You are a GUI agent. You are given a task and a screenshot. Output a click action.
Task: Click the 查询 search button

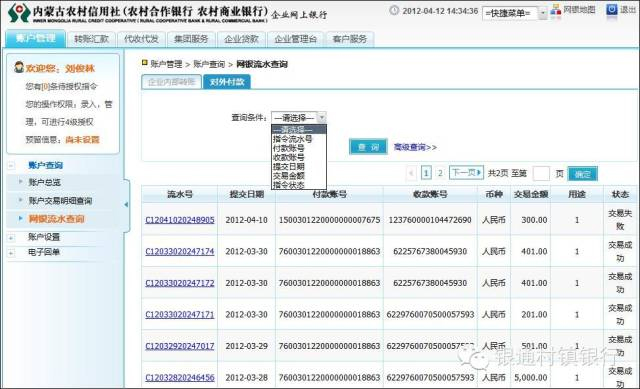pos(368,147)
